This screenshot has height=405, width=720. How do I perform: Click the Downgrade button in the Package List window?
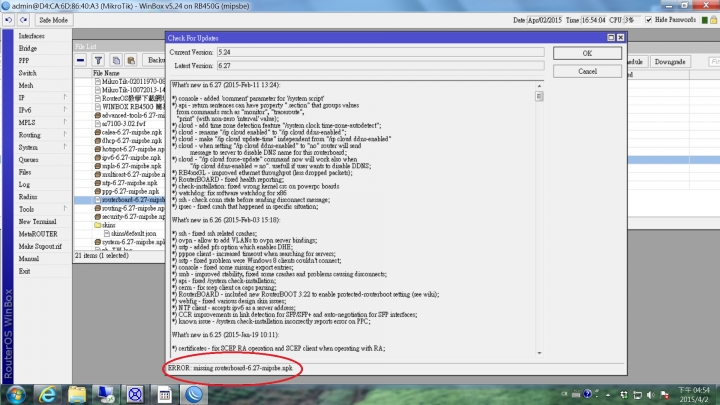click(670, 62)
